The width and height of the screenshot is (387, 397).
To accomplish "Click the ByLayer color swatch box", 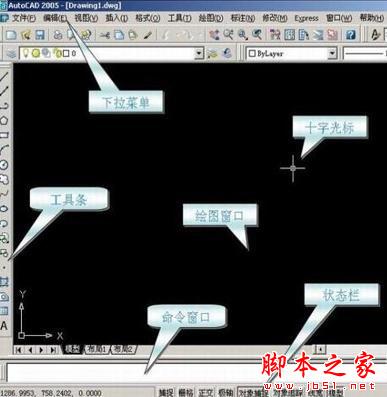I will pyautogui.click(x=252, y=53).
